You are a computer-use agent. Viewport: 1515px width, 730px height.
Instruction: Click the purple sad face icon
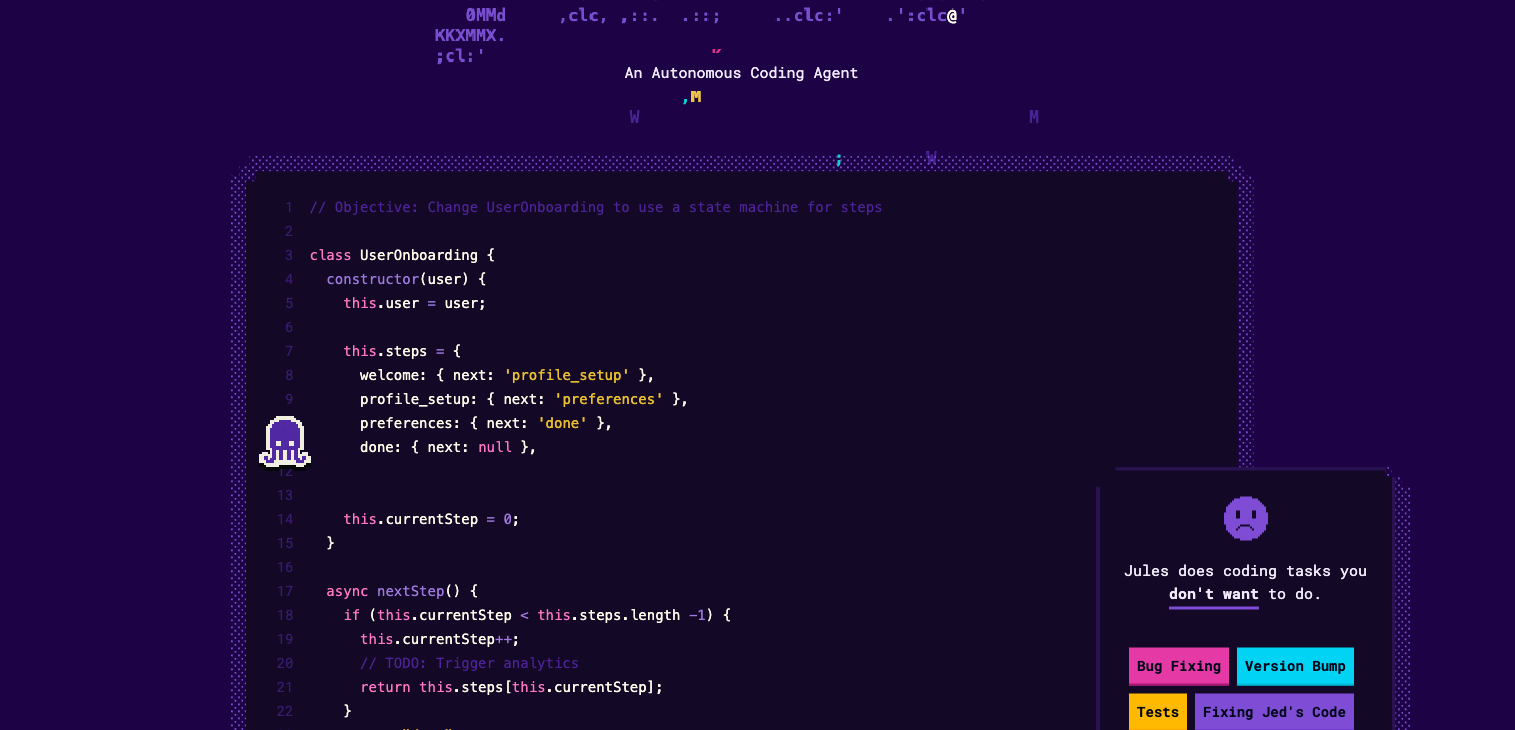tap(1245, 519)
